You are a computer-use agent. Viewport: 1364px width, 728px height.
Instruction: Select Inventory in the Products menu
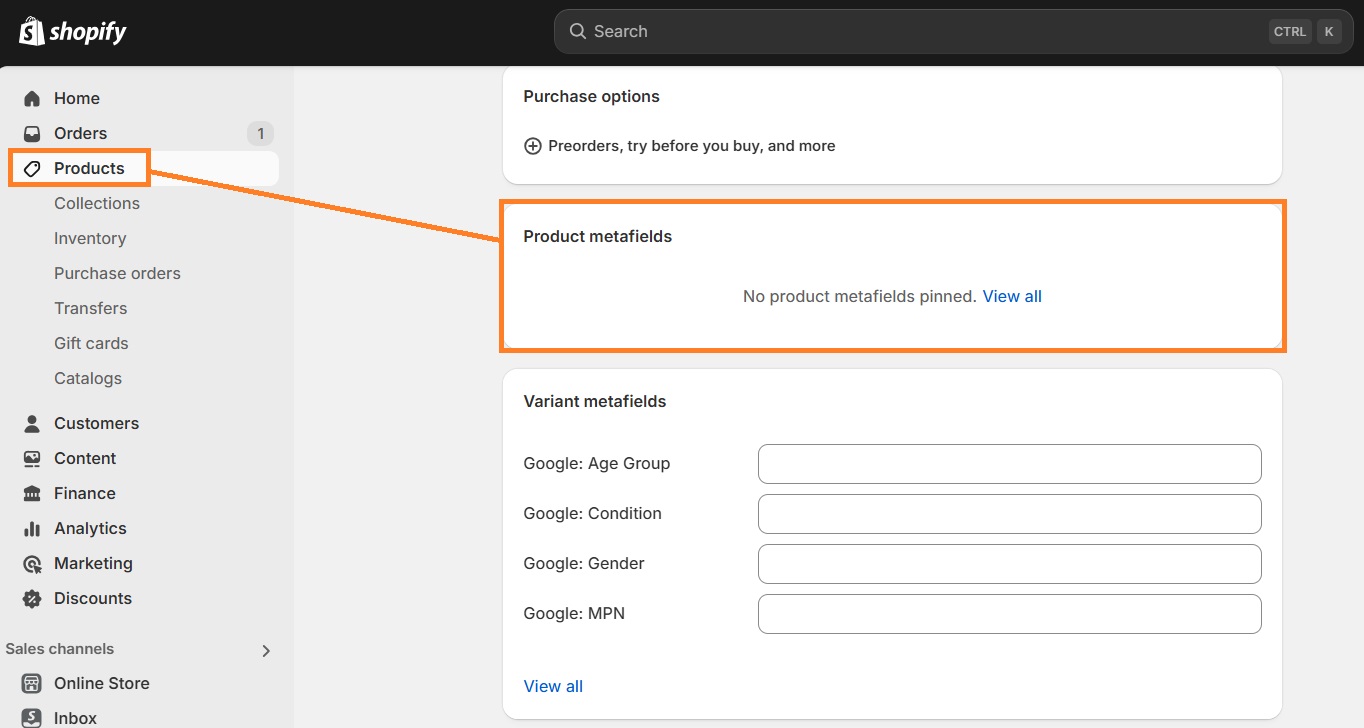(90, 238)
